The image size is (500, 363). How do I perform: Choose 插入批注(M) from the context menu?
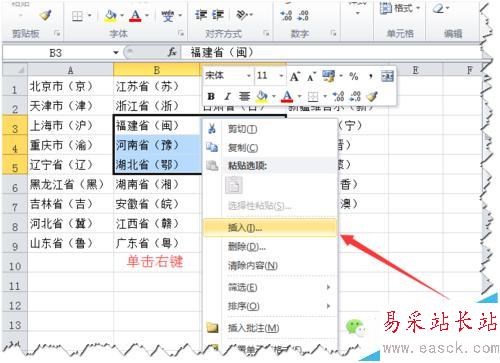pyautogui.click(x=270, y=328)
